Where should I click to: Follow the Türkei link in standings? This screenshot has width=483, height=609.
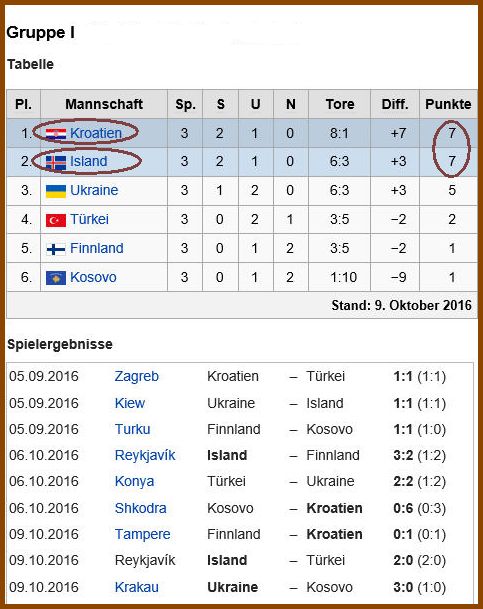pyautogui.click(x=89, y=219)
